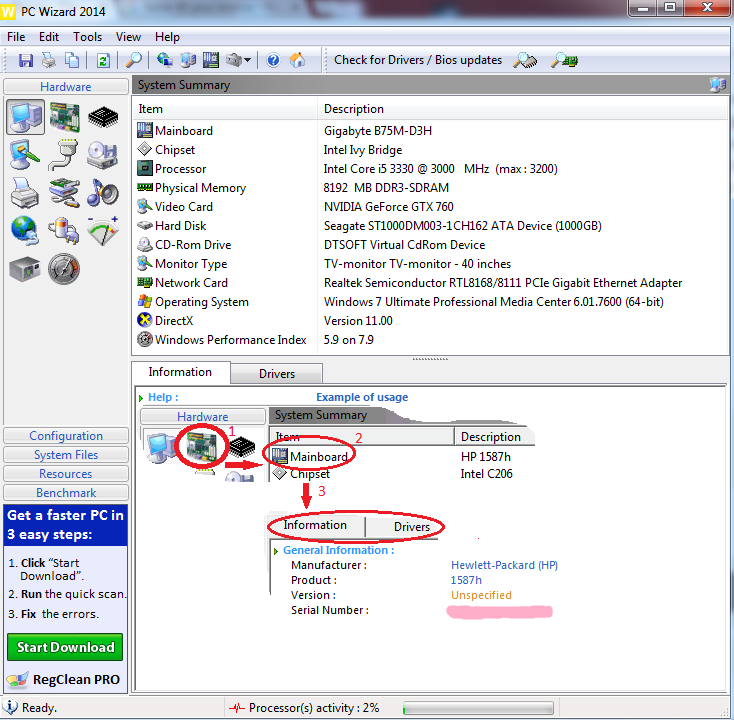Image resolution: width=734 pixels, height=720 pixels.
Task: Switch to the Drivers tab
Action: 277,374
